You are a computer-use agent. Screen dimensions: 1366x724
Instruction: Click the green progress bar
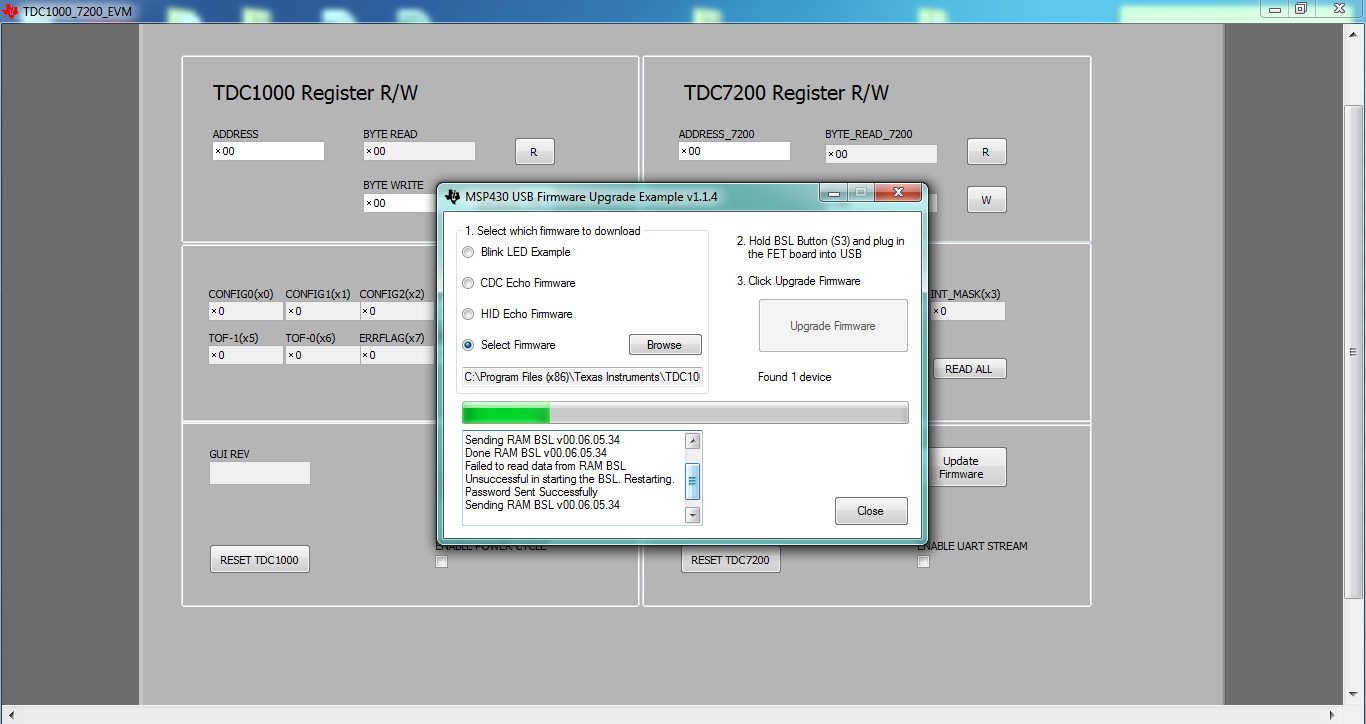pos(505,412)
